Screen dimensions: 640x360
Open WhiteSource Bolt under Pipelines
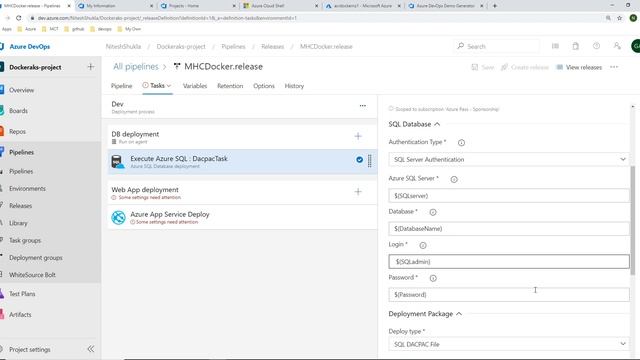click(x=32, y=275)
